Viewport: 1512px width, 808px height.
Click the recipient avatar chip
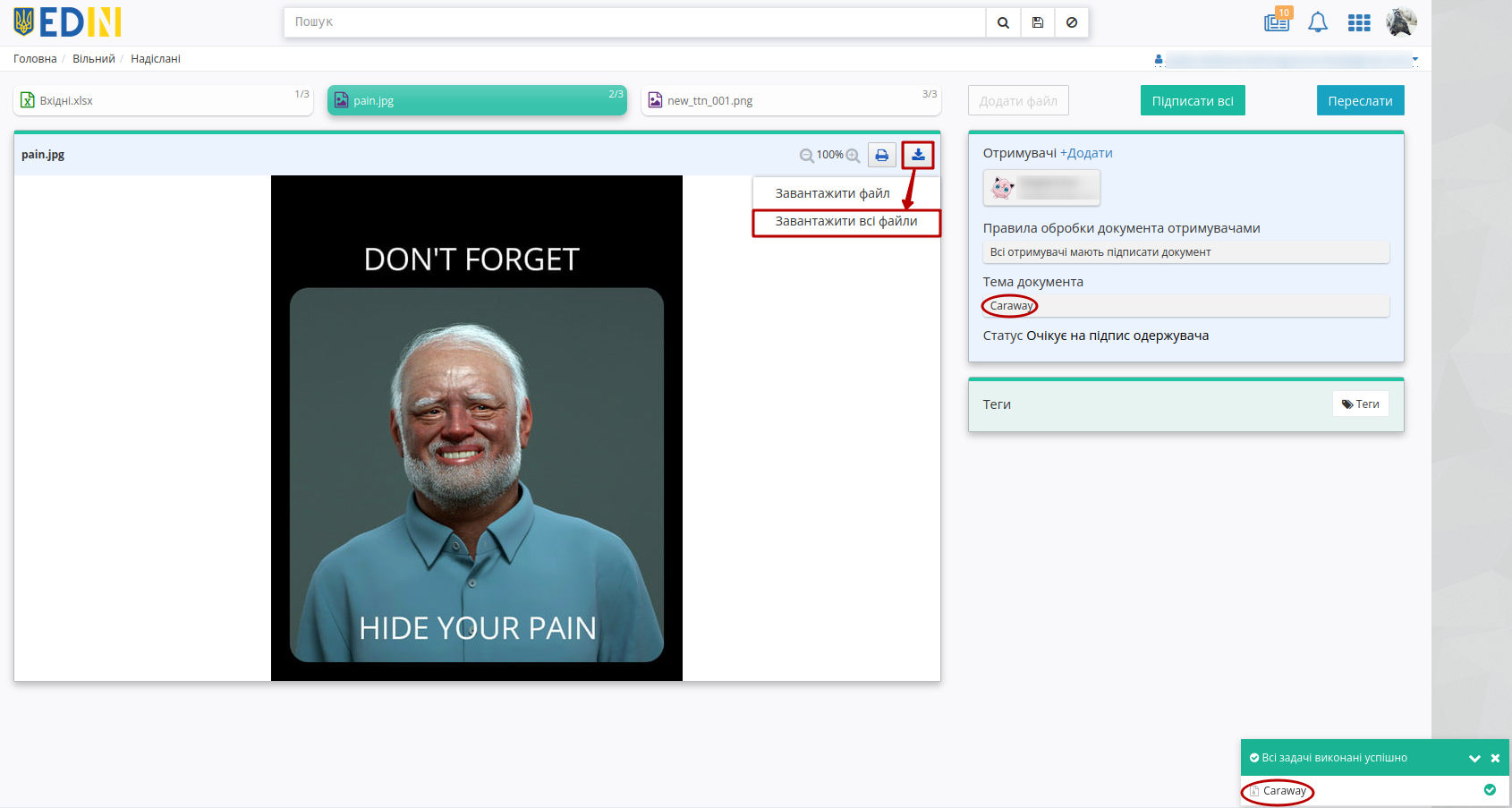(x=1041, y=188)
